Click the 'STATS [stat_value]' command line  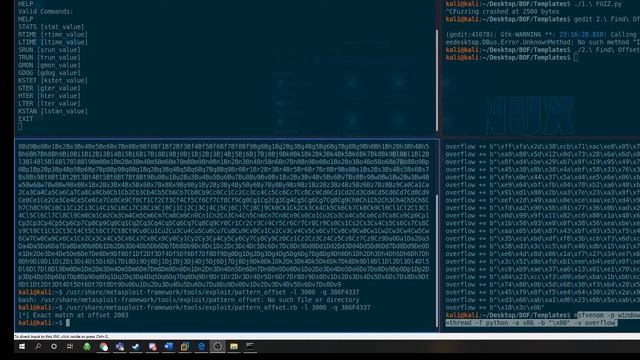click(51, 27)
